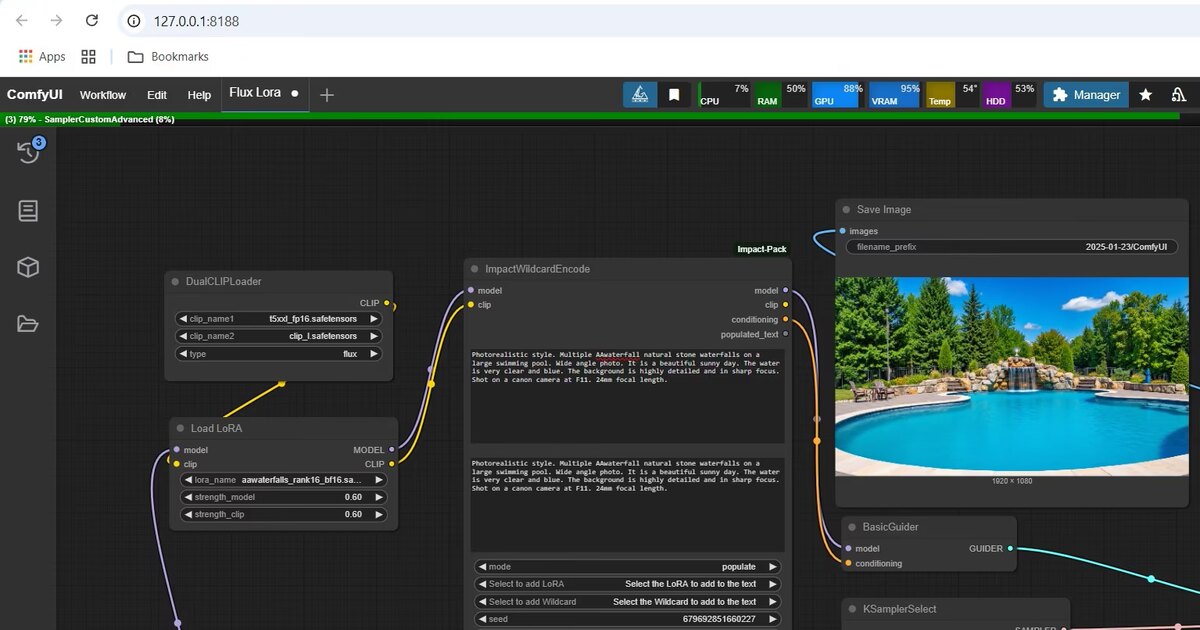The height and width of the screenshot is (630, 1200).
Task: Click the conditioning output dot on ImpactWildcardEncode
Action: coord(785,320)
